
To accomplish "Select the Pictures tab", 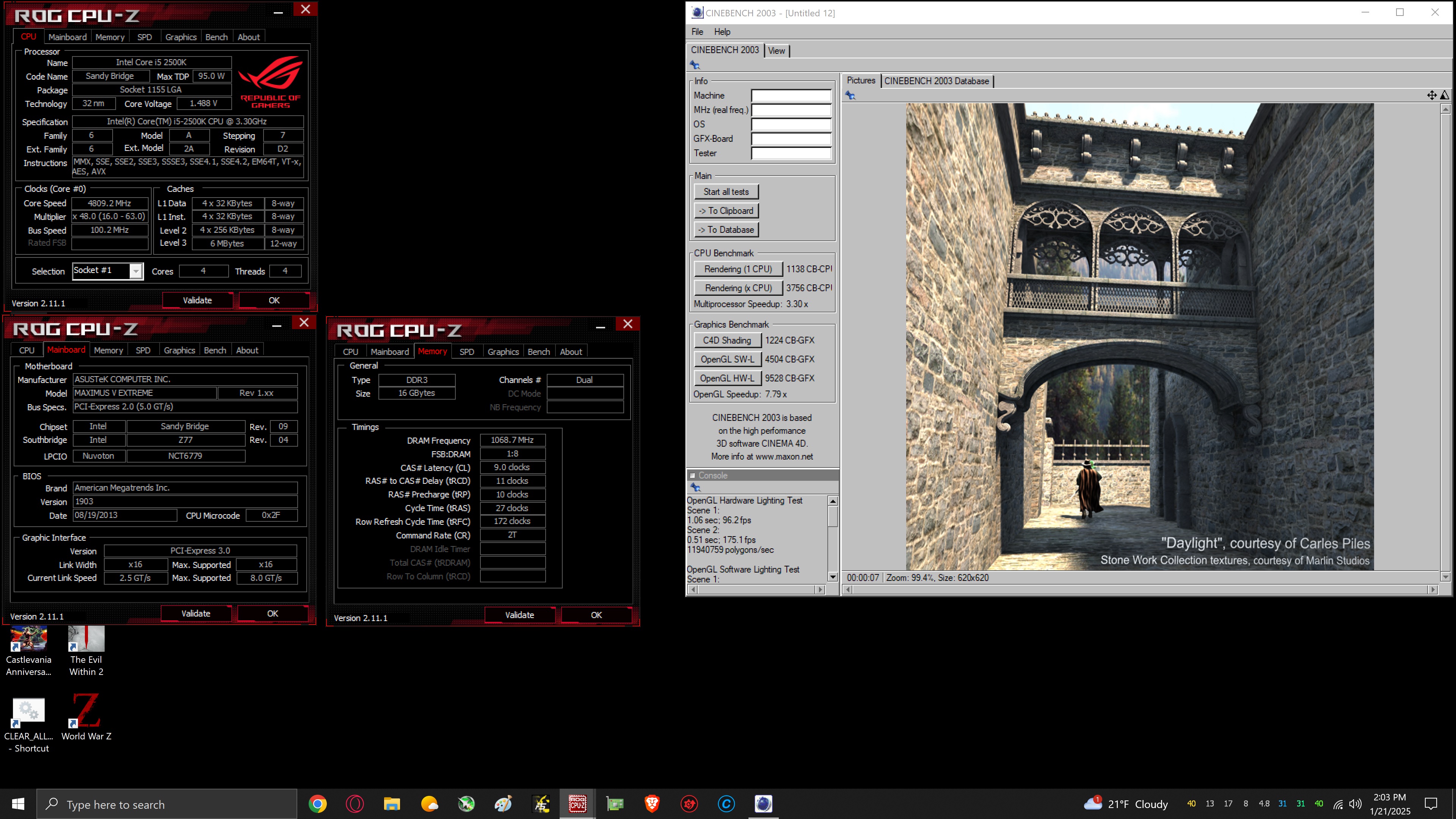I will coord(860,80).
